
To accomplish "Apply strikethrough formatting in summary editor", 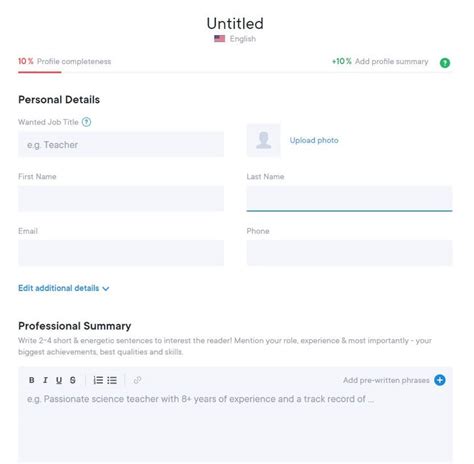I will coord(73,380).
